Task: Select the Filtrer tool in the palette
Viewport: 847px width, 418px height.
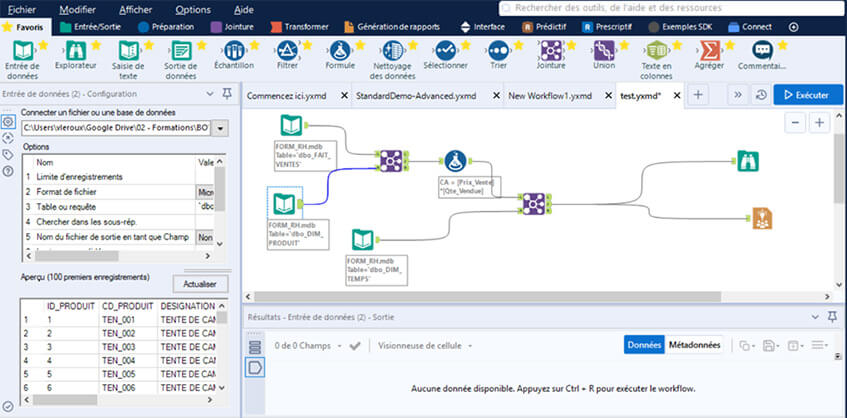Action: [286, 51]
